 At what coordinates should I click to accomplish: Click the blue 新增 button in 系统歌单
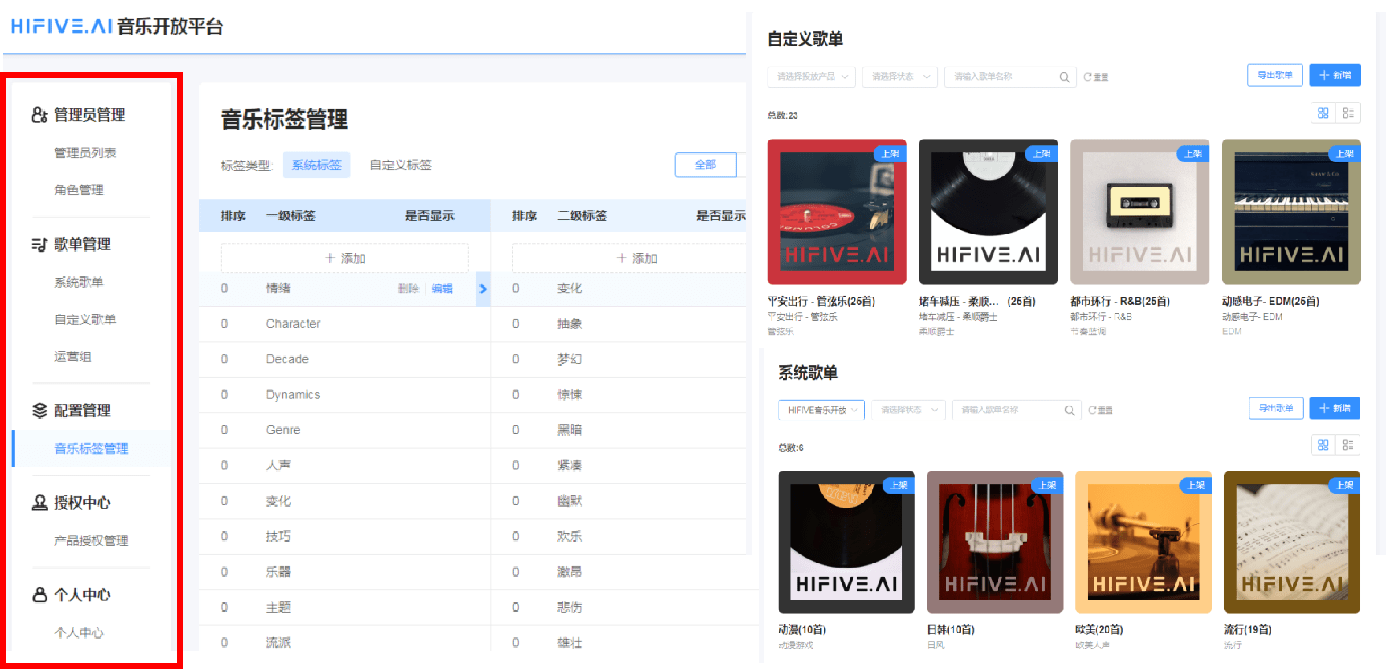(1334, 408)
